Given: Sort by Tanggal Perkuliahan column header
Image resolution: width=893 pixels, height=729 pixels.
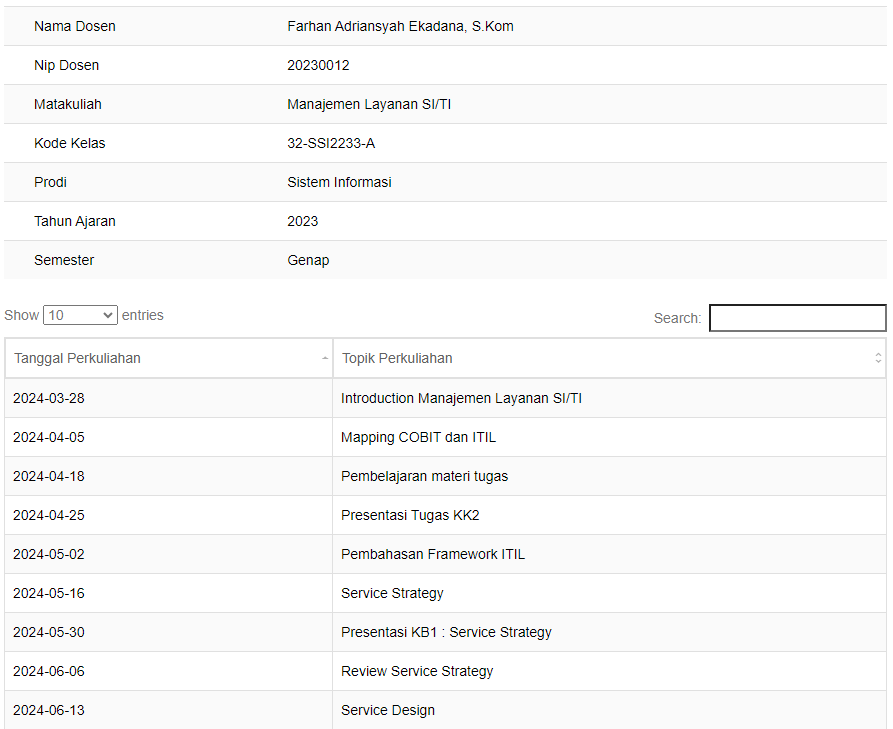Looking at the screenshot, I should [169, 358].
